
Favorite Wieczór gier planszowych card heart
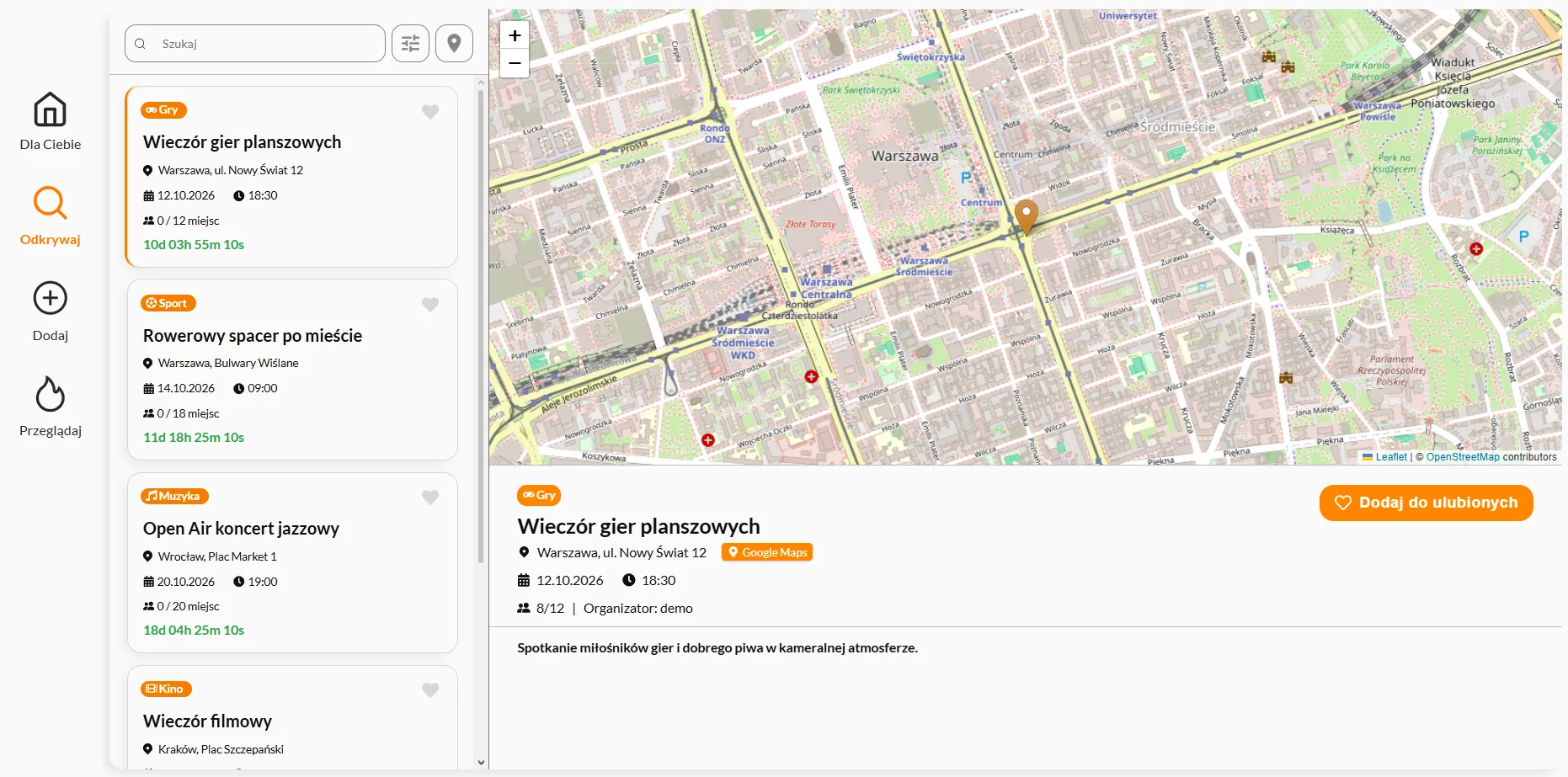pos(430,111)
